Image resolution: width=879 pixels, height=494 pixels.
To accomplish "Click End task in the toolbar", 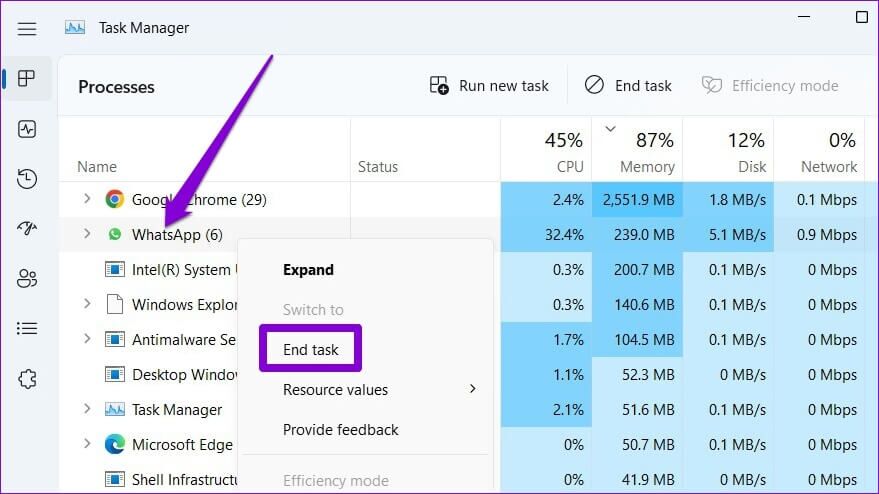I will 628,86.
